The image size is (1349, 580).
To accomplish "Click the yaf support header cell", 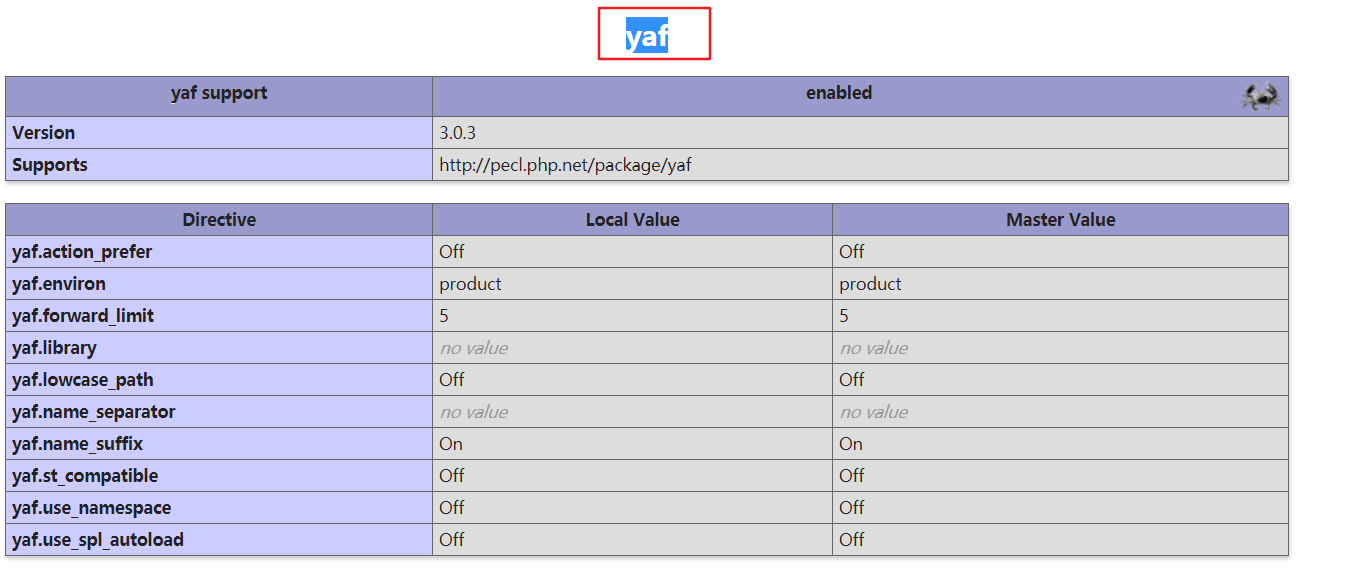I will (219, 93).
